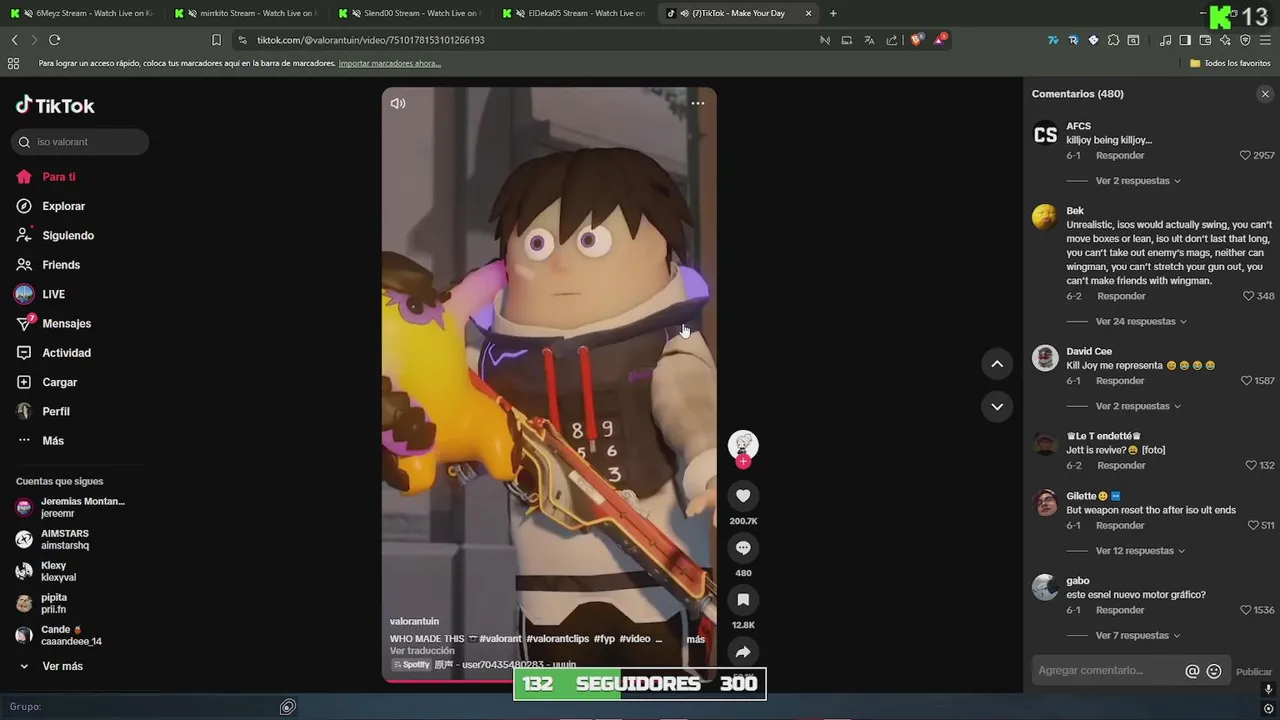Open Mensajes in TikTok sidebar
Image resolution: width=1280 pixels, height=720 pixels.
click(66, 324)
